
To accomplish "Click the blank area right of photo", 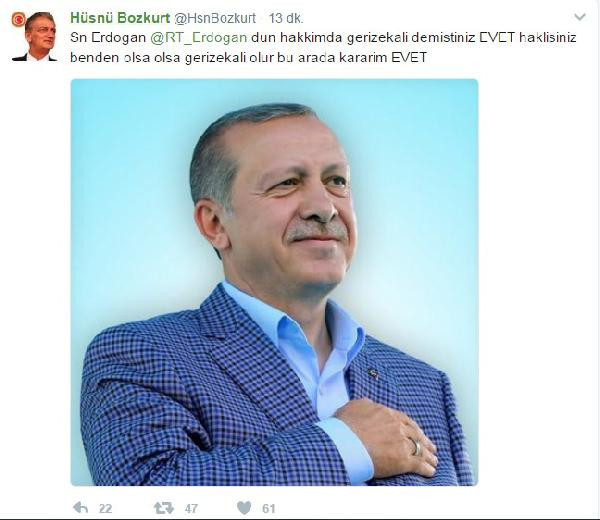I will [538, 282].
